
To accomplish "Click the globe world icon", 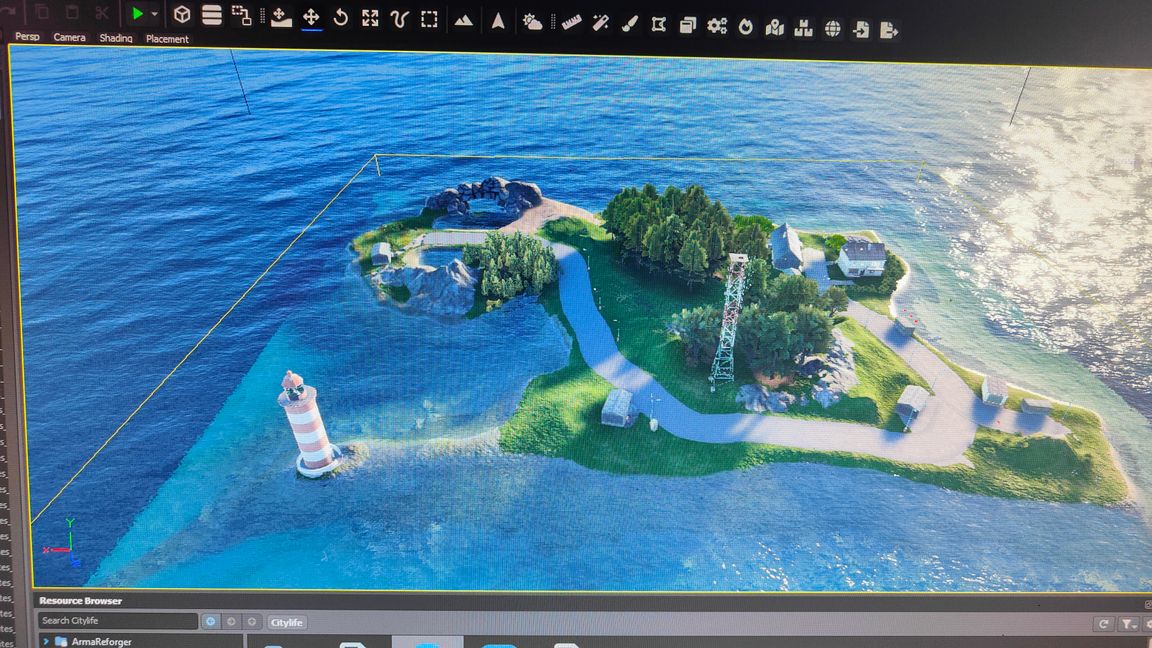I will (832, 29).
